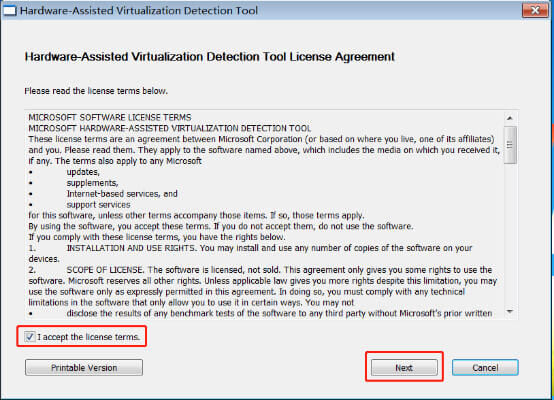The image size is (554, 400).
Task: Click the empty scrollbar track below the thumb
Action: [x=510, y=234]
